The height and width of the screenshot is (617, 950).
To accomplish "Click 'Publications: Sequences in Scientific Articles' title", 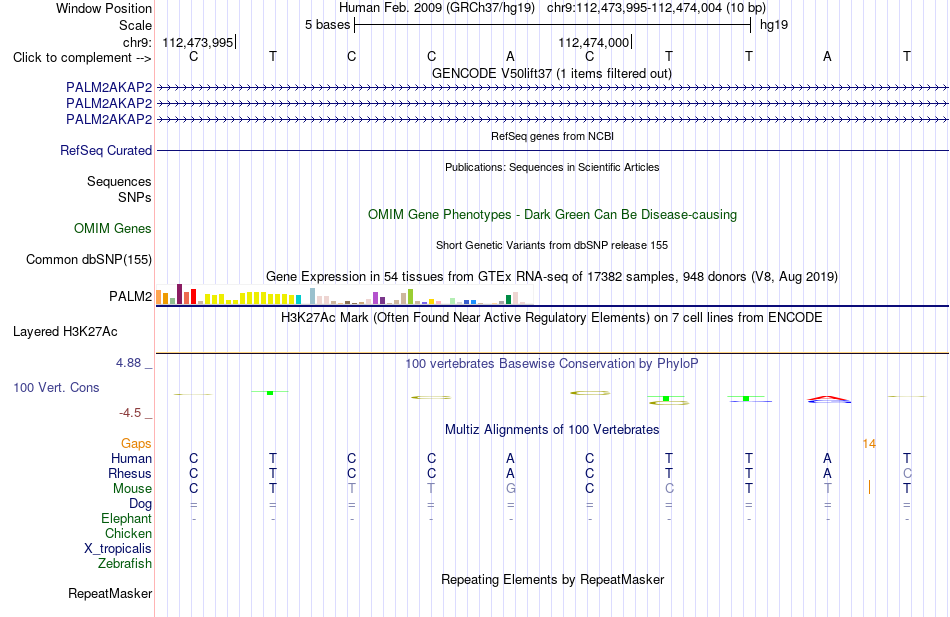I will point(552,167).
